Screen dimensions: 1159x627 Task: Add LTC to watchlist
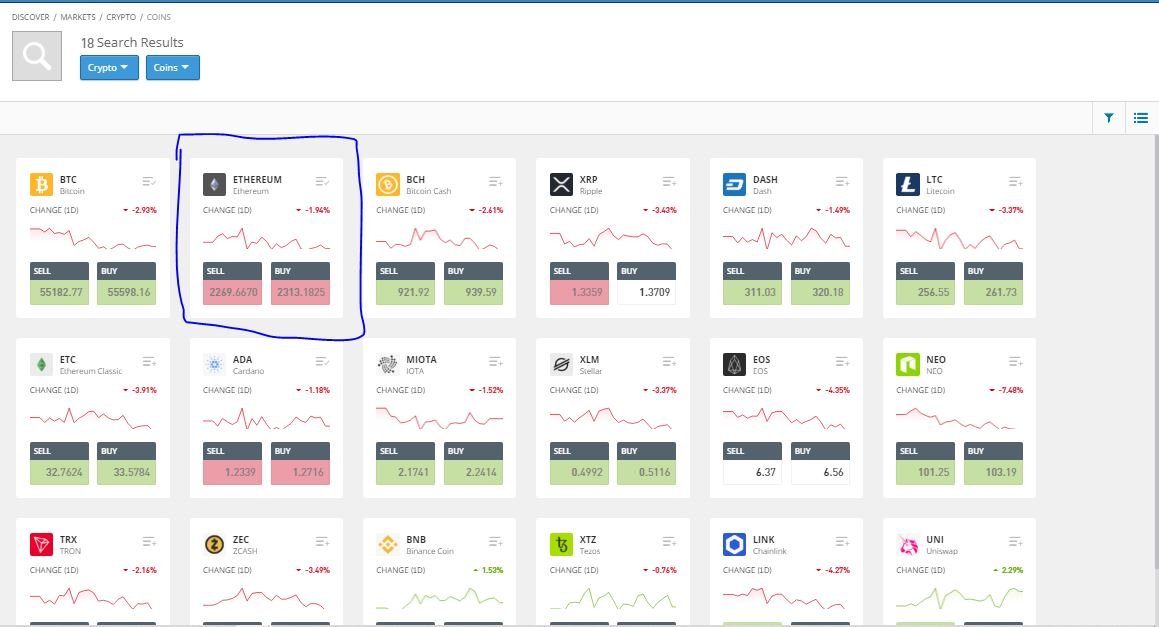click(x=1016, y=181)
